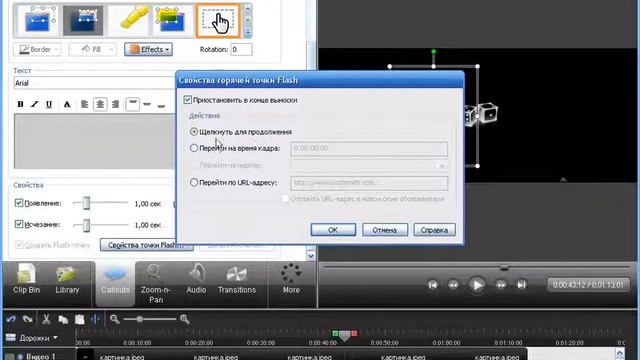This screenshot has width=640, height=360.
Task: Zoom in the timeline magnifier
Action: click(185, 319)
